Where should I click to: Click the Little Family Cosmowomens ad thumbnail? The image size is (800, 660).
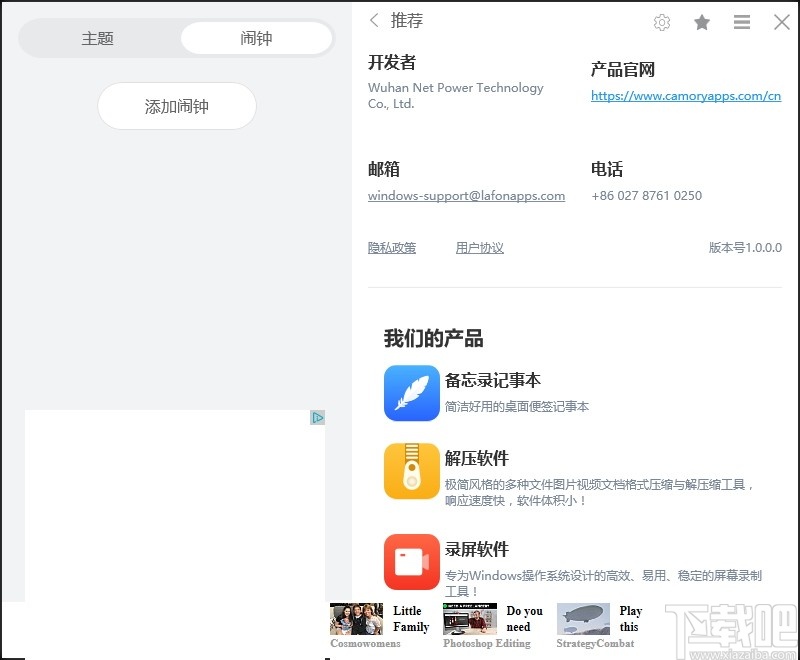point(356,620)
